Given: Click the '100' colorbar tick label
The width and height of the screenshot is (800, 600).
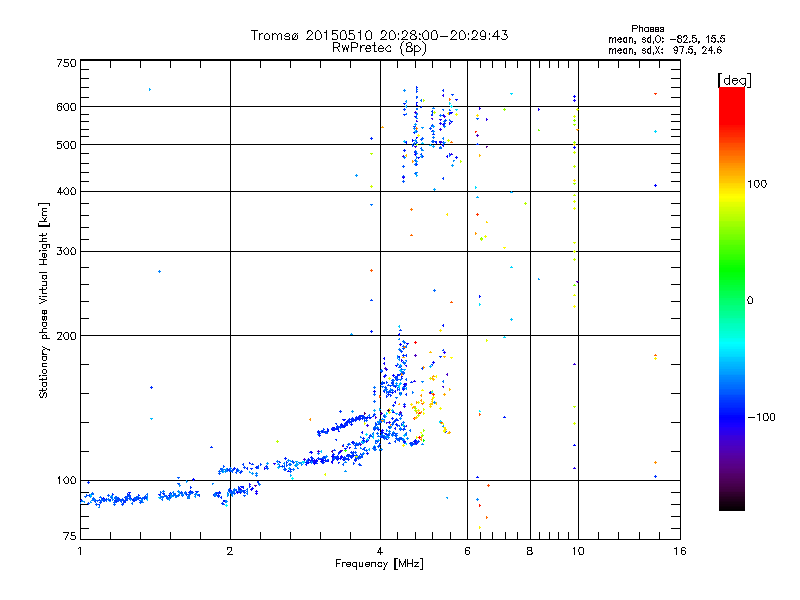Looking at the screenshot, I should (x=757, y=184).
